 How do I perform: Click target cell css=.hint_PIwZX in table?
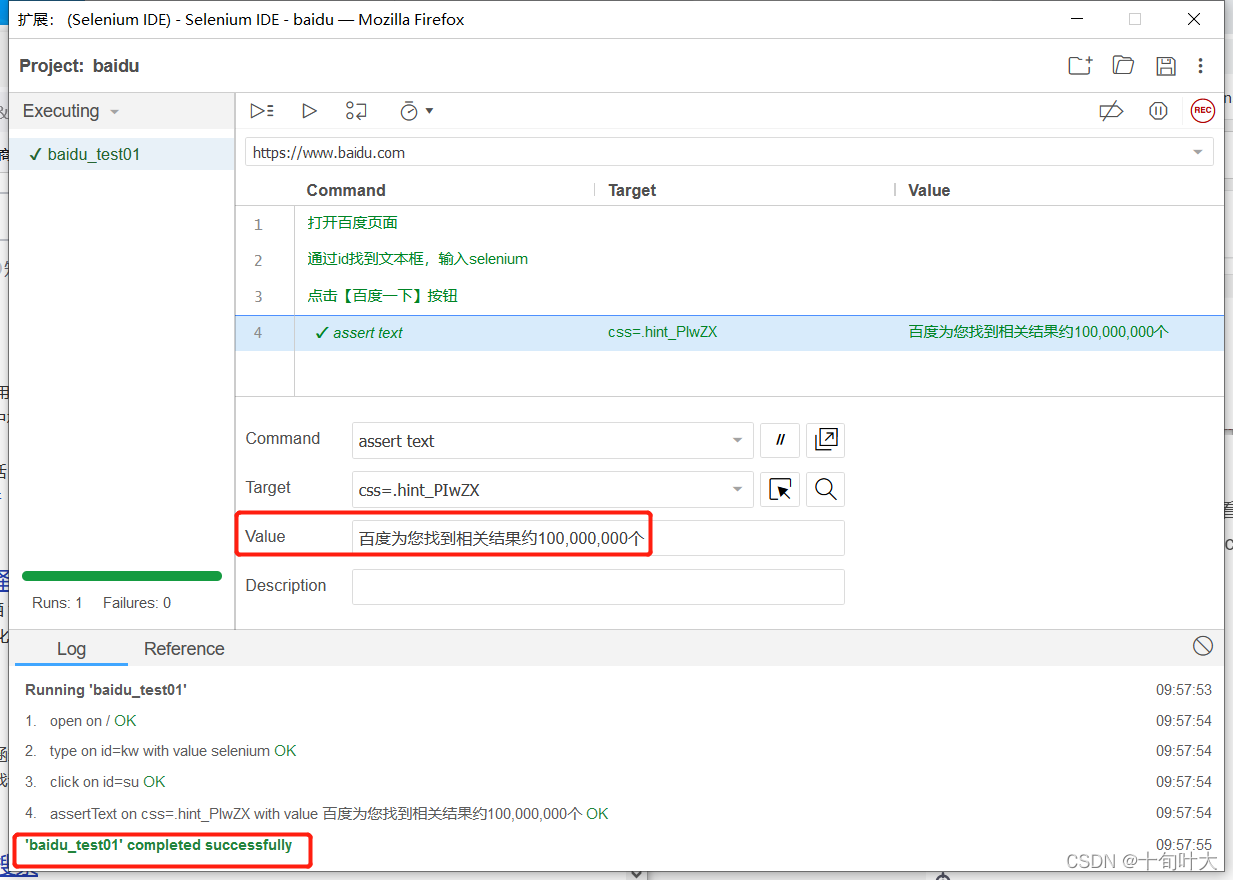[x=662, y=333]
